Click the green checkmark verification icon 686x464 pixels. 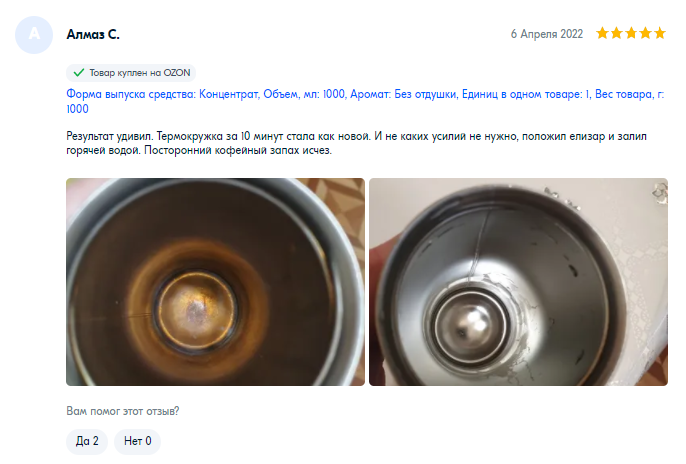tap(79, 73)
